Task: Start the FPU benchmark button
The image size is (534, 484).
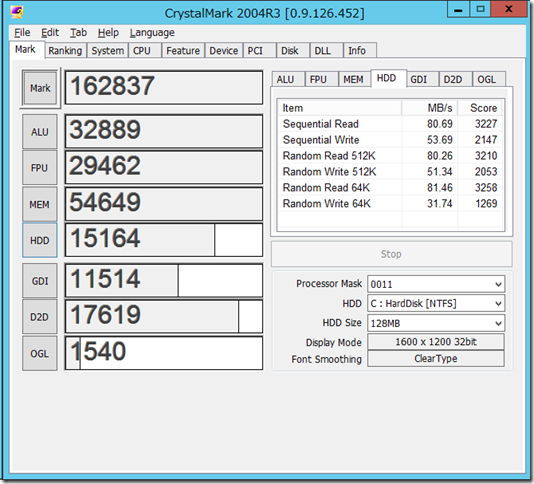Action: click(x=40, y=168)
